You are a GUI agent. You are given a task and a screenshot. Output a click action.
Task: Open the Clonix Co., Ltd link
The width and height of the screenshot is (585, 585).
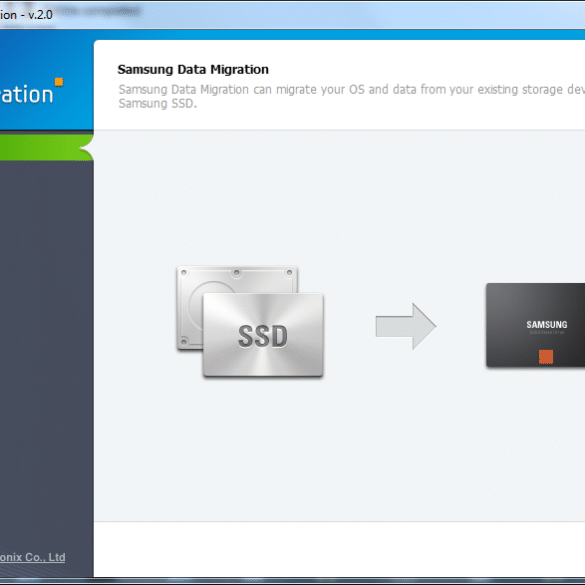(32, 557)
